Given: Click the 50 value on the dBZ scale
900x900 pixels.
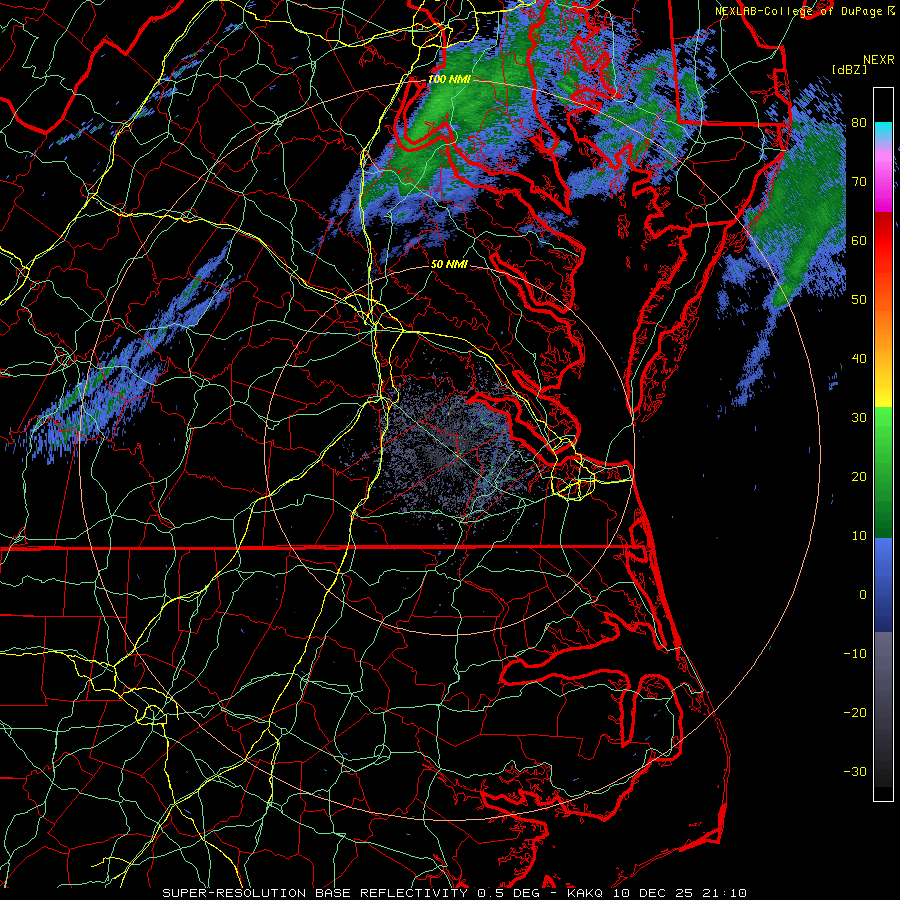Looking at the screenshot, I should tap(859, 300).
